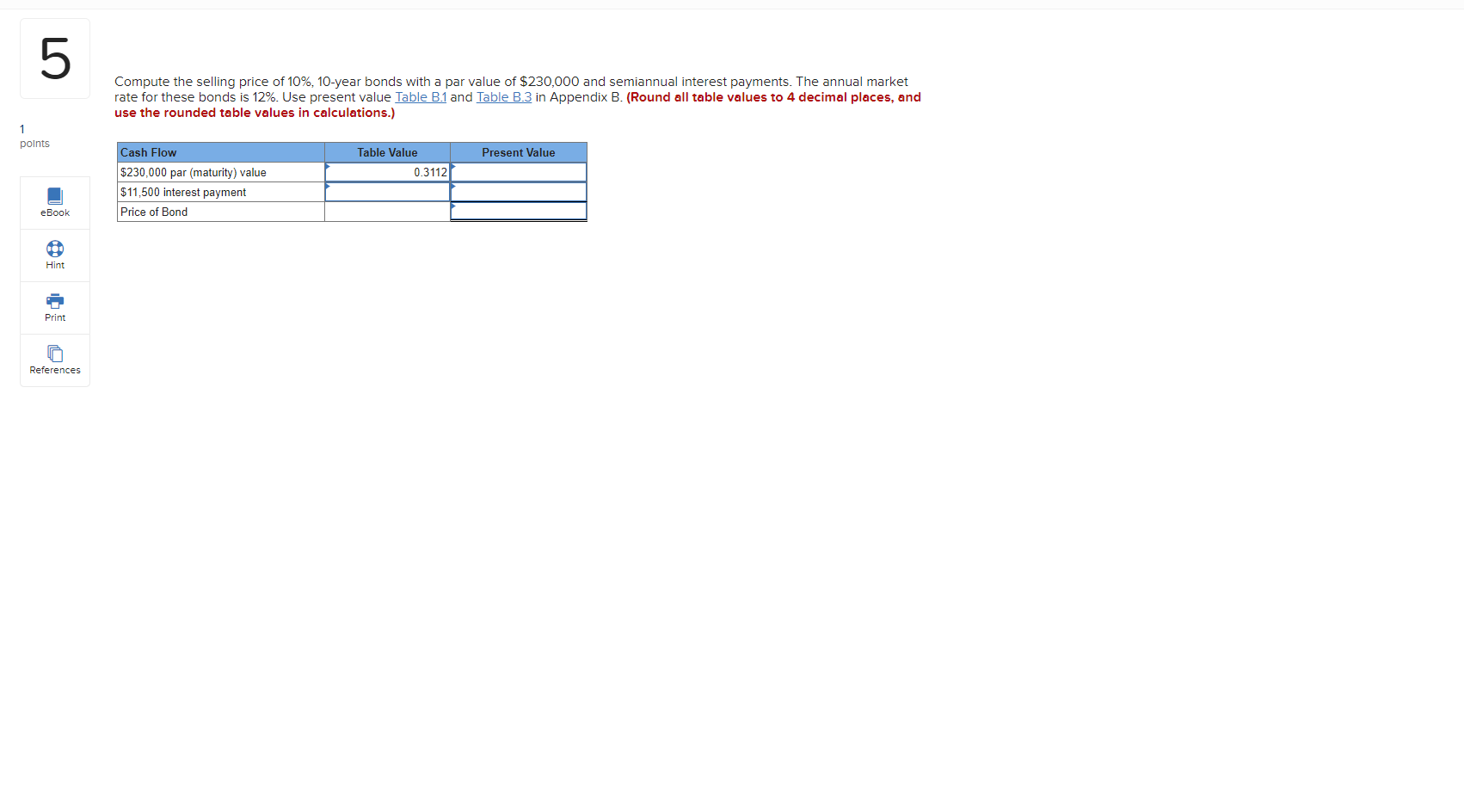The width and height of the screenshot is (1464, 812).
Task: Open the Print option
Action: [x=54, y=307]
